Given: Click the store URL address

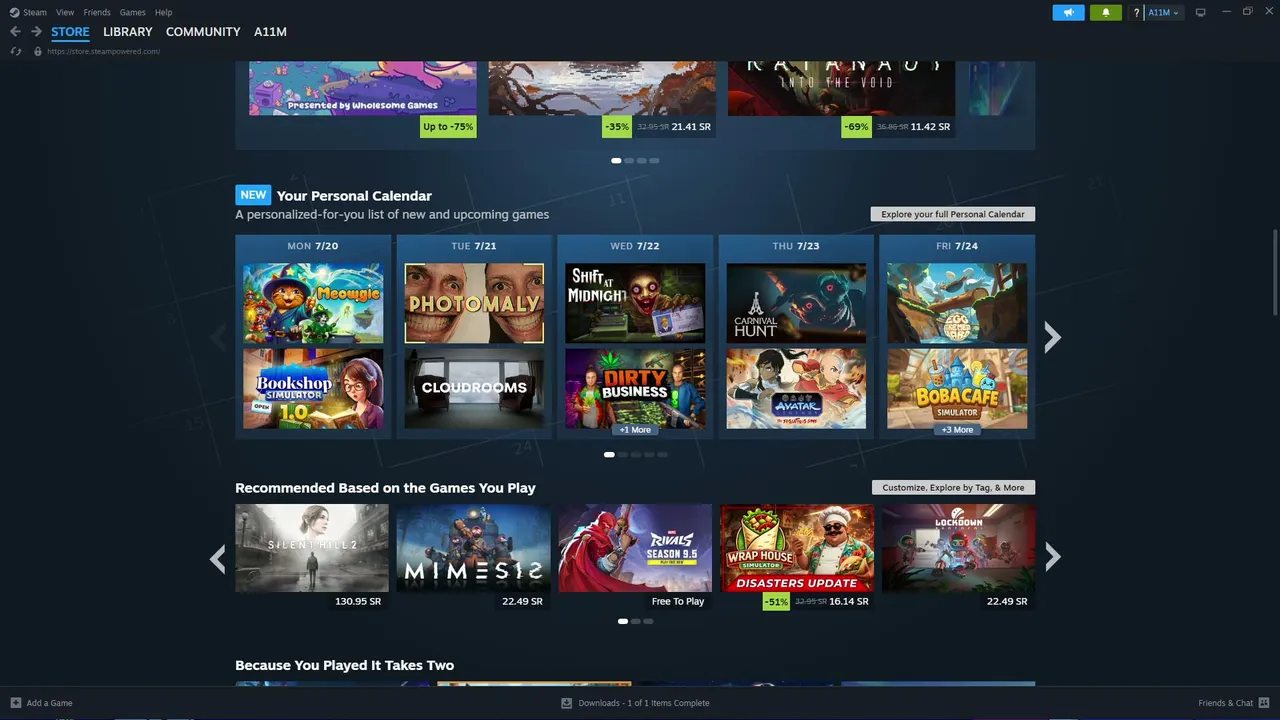Looking at the screenshot, I should point(103,51).
